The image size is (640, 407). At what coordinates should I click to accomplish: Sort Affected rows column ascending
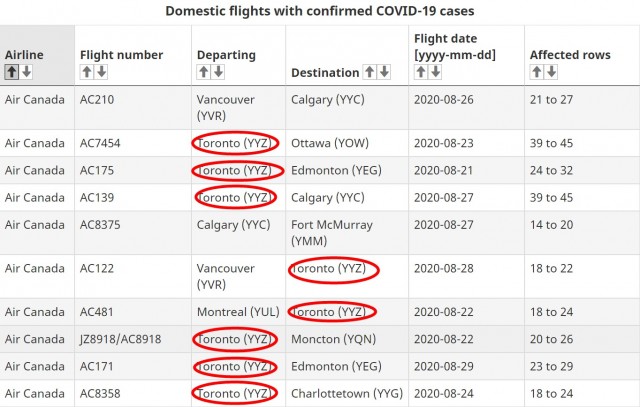(x=536, y=72)
